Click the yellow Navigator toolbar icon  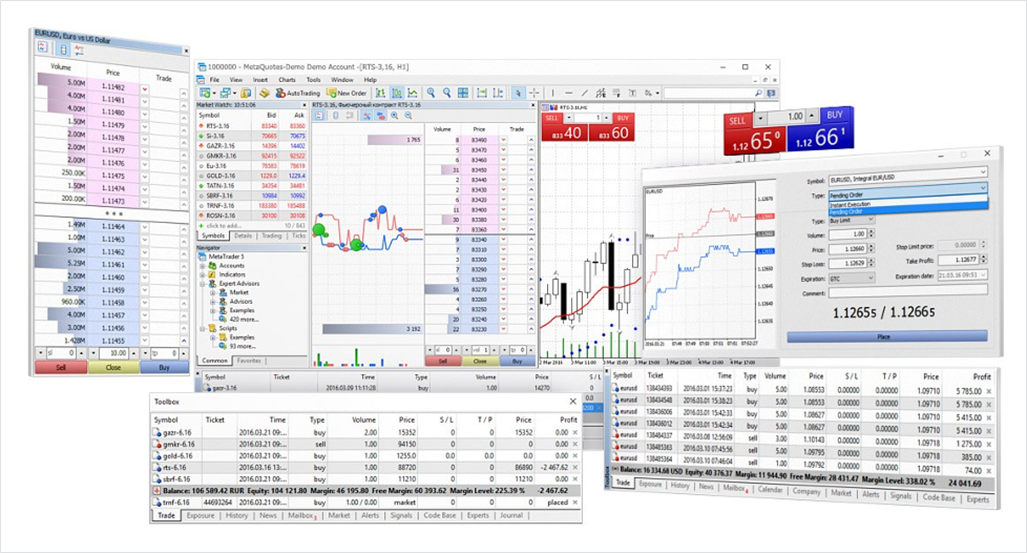[264, 93]
